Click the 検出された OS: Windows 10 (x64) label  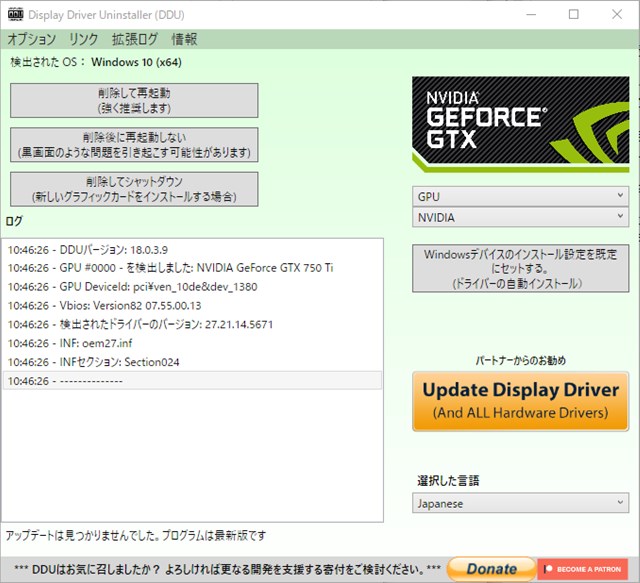click(96, 62)
